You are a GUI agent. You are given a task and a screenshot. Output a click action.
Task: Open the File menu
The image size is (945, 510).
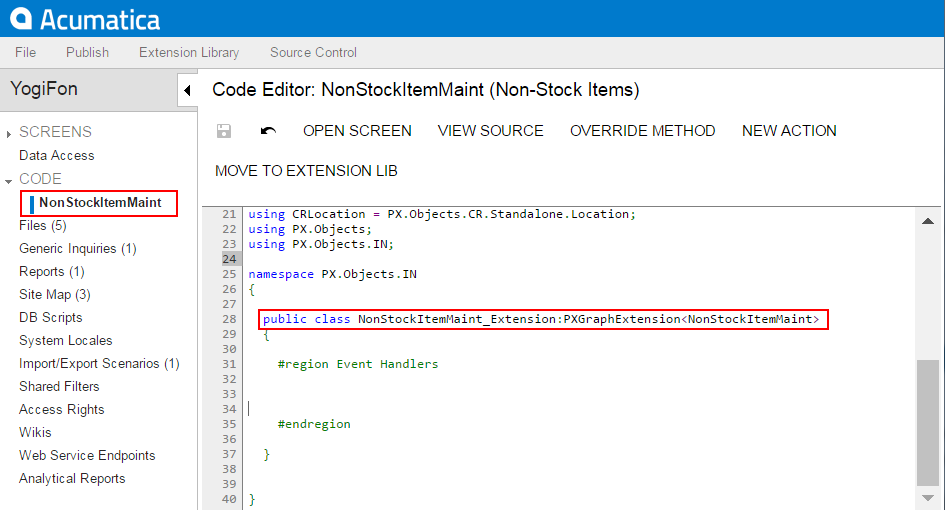tap(25, 52)
